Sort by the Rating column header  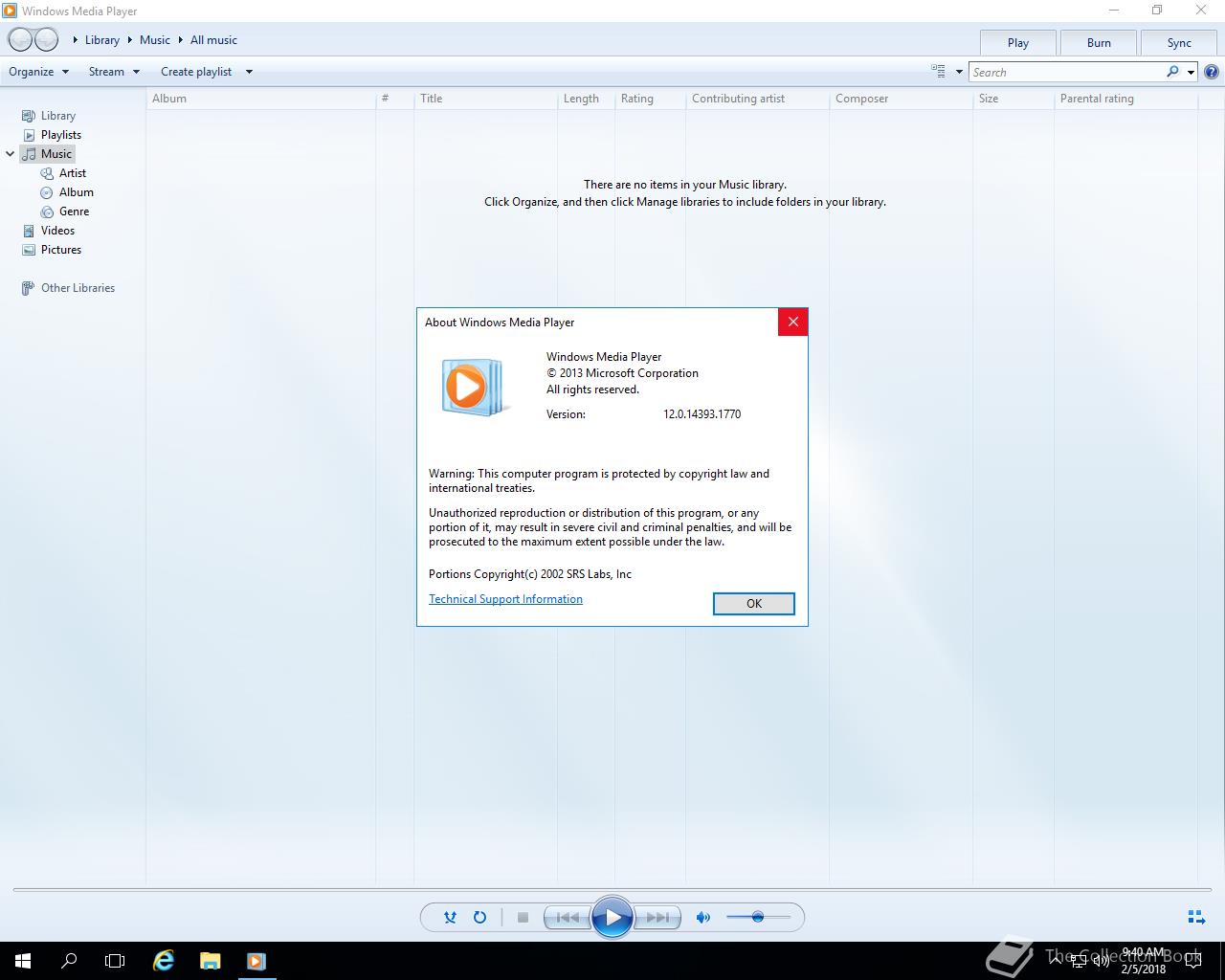pos(650,99)
